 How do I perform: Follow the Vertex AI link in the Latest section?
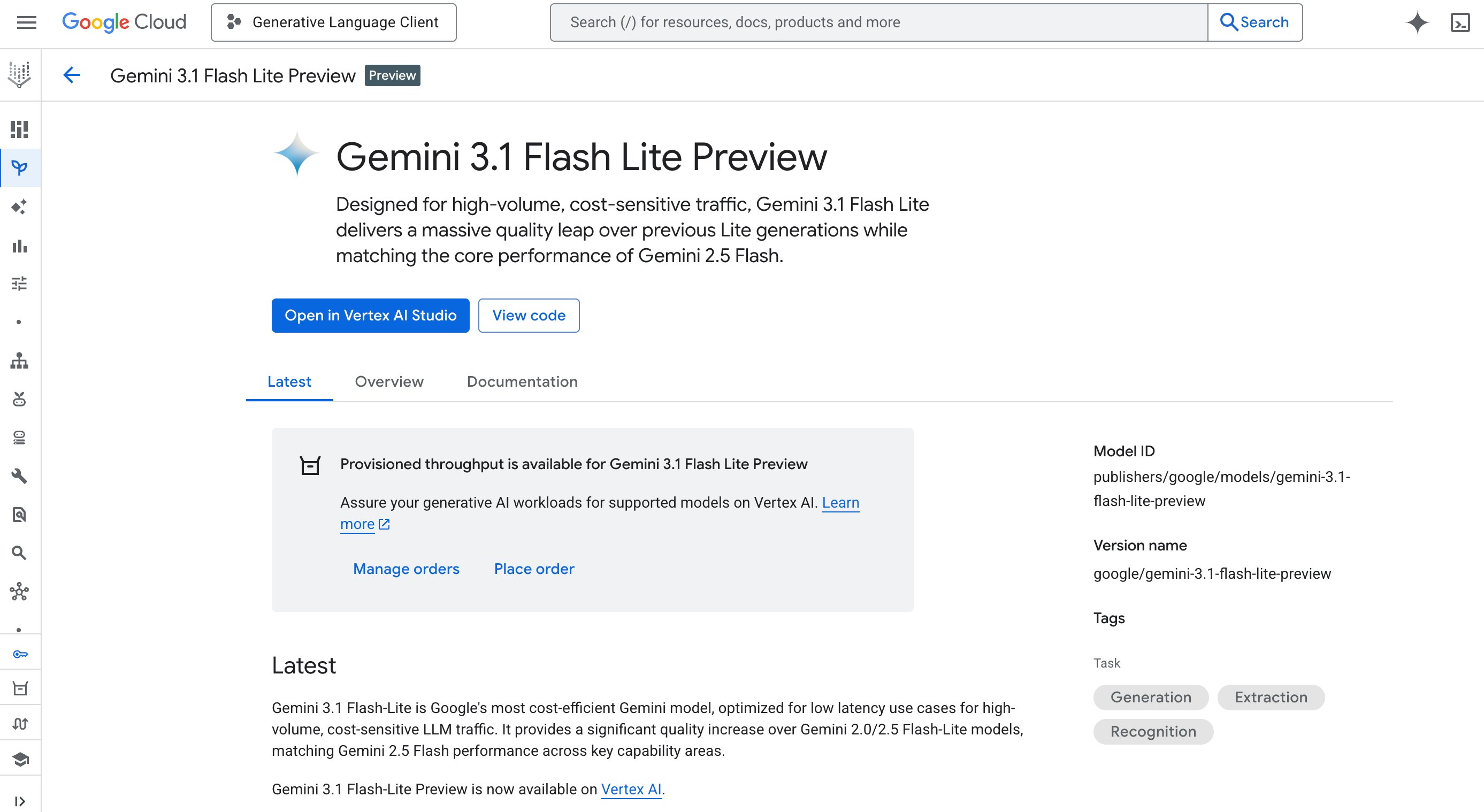pyautogui.click(x=631, y=790)
